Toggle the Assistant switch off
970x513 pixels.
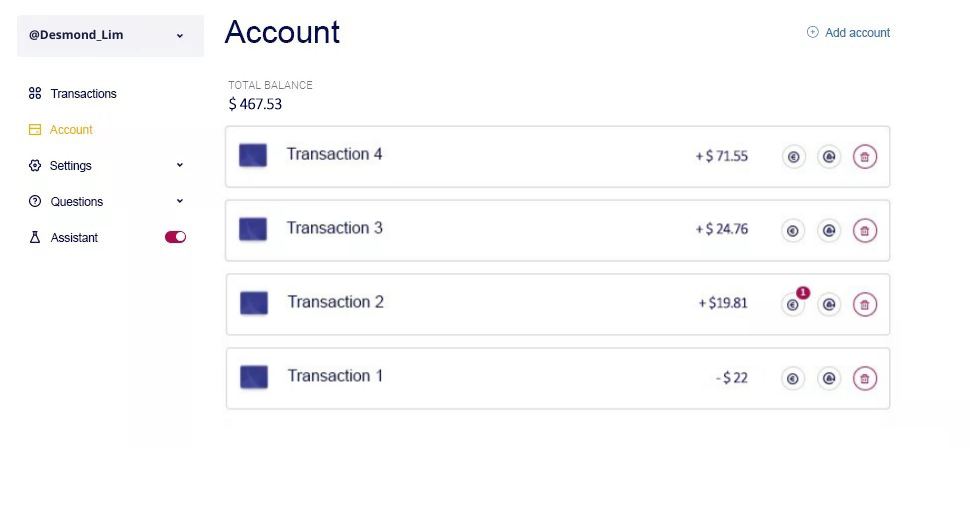click(175, 238)
